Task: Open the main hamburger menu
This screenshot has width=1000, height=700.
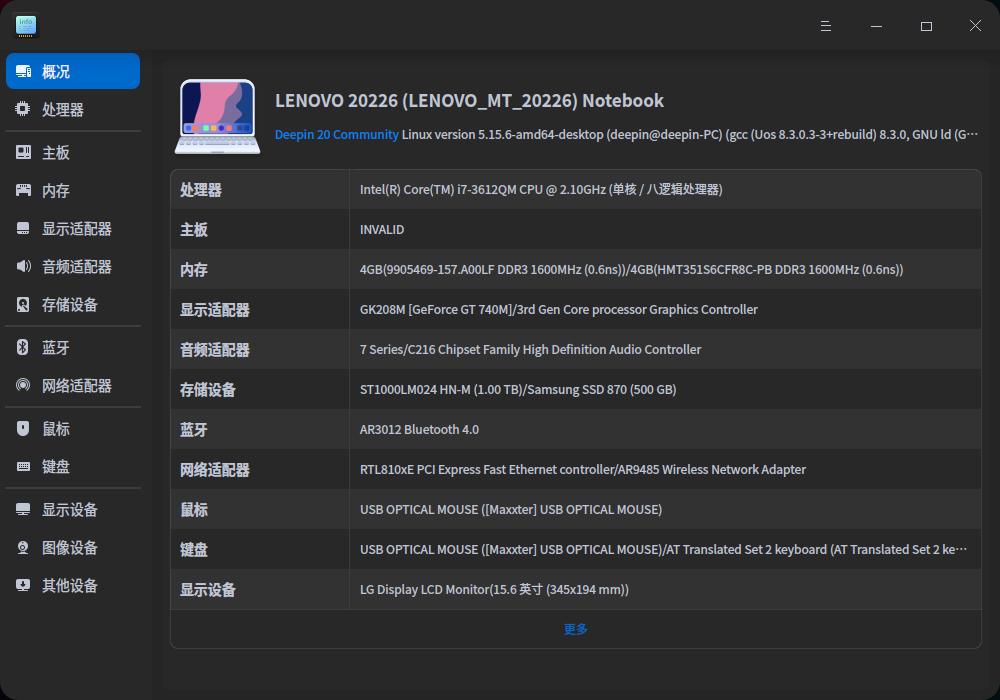Action: pos(825,25)
